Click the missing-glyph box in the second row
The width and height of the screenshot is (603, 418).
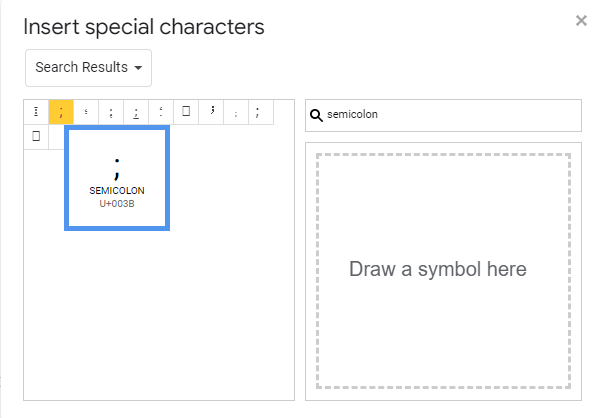click(x=36, y=137)
